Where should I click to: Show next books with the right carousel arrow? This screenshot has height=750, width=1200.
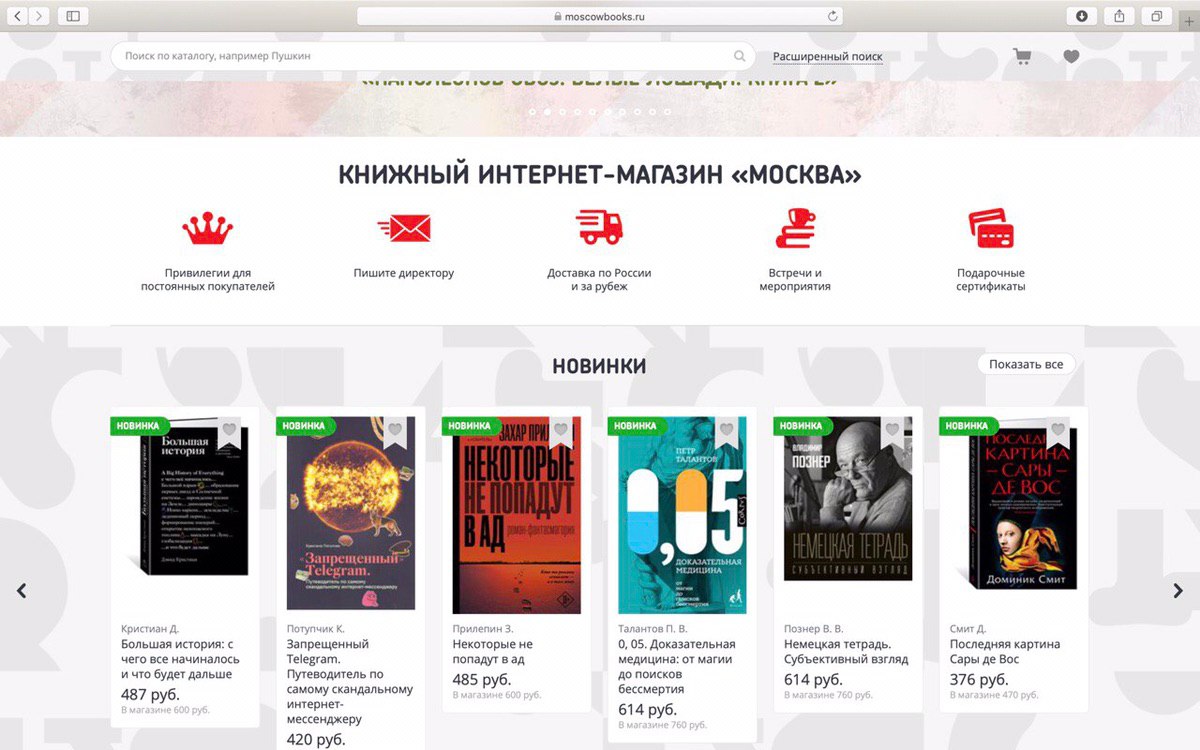(1178, 591)
